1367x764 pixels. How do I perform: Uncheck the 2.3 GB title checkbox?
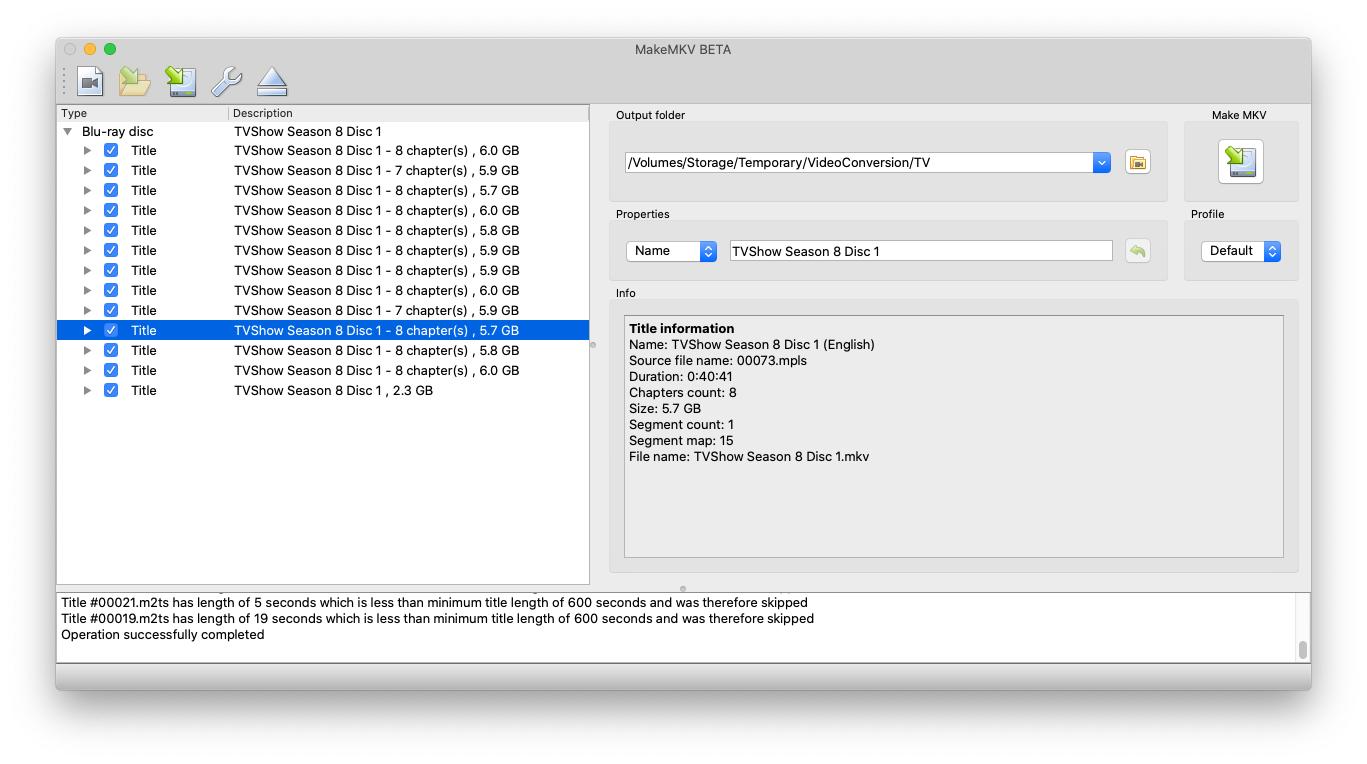[111, 390]
